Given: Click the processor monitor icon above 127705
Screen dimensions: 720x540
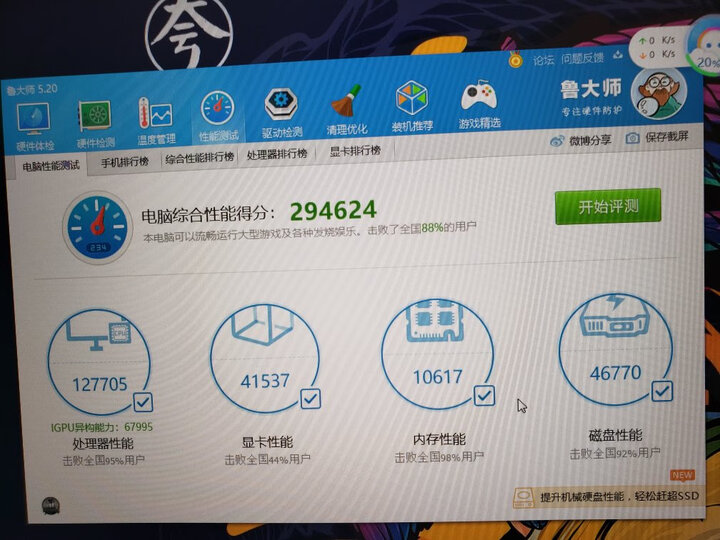Looking at the screenshot, I should tap(98, 334).
